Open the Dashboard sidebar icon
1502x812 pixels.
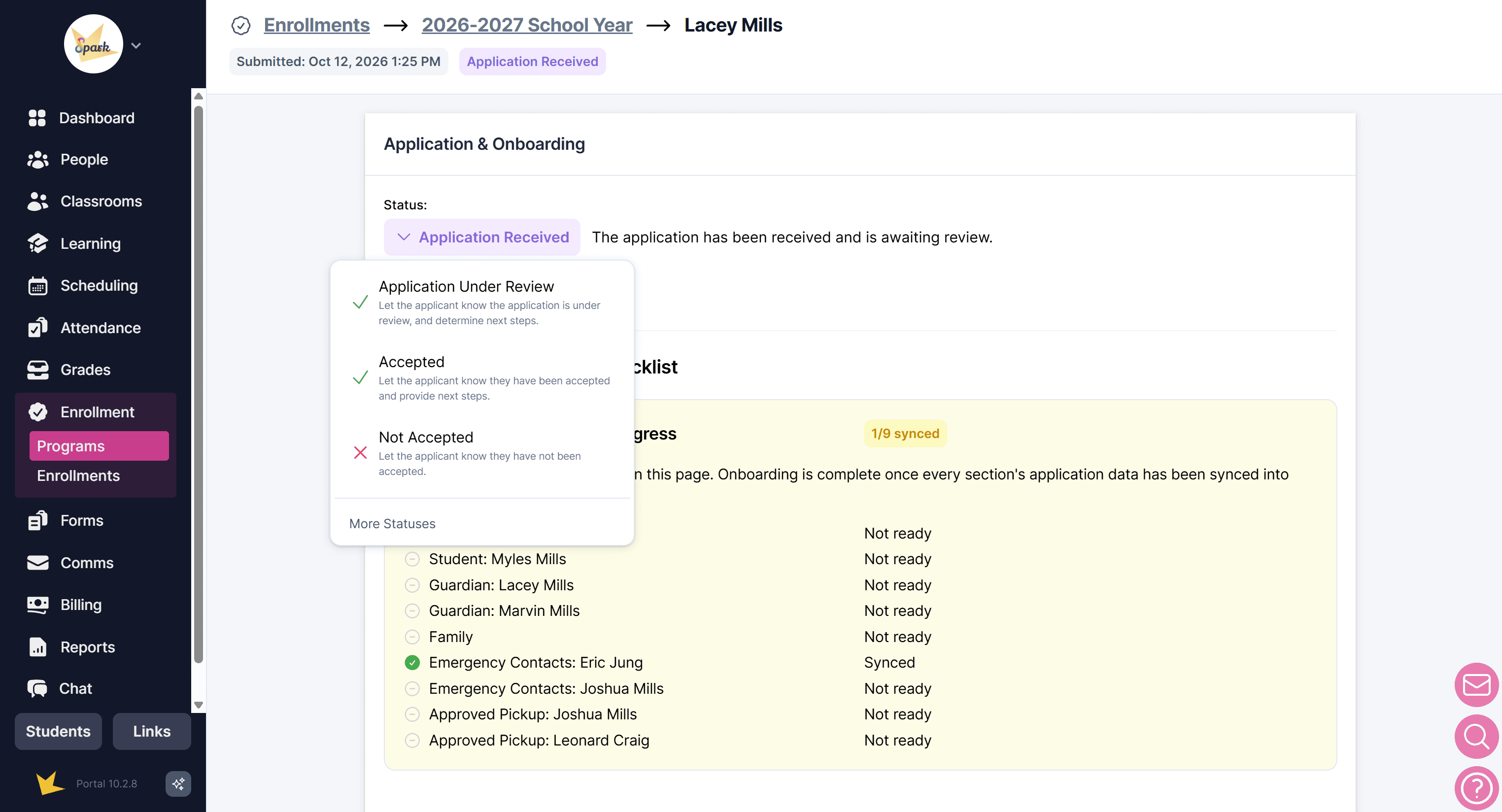pos(37,118)
